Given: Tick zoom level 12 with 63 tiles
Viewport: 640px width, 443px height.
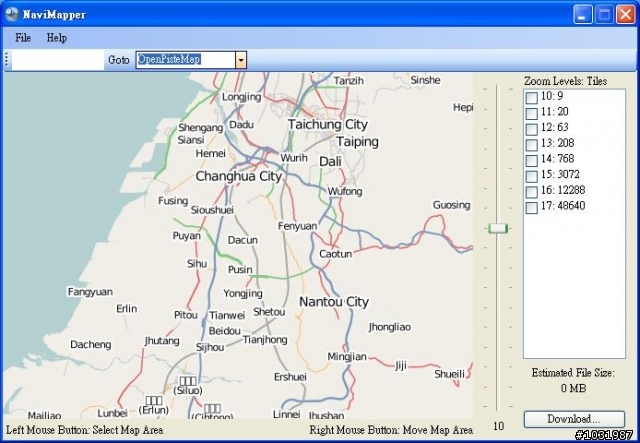Looking at the screenshot, I should 531,129.
